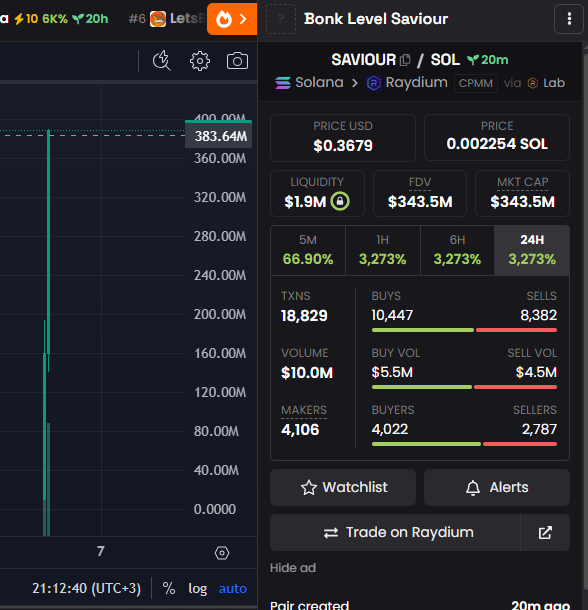Click the Hide ad link
The width and height of the screenshot is (588, 610).
pyautogui.click(x=293, y=568)
